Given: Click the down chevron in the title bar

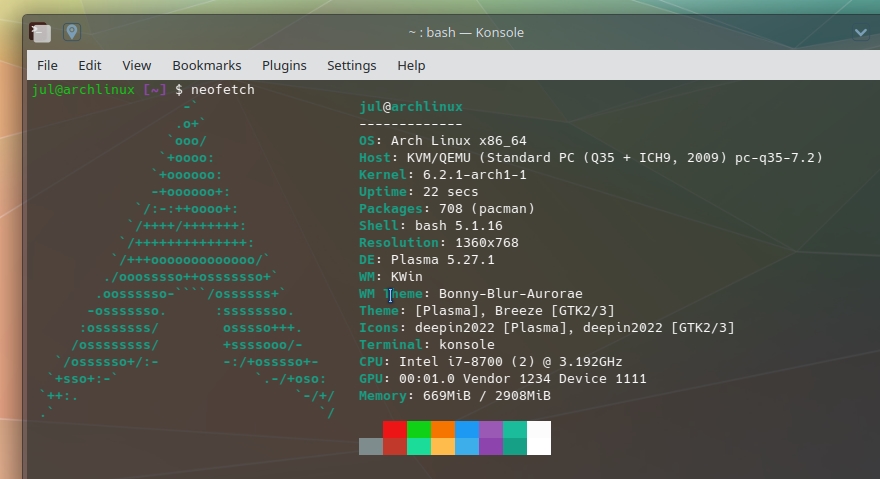Looking at the screenshot, I should pos(860,32).
